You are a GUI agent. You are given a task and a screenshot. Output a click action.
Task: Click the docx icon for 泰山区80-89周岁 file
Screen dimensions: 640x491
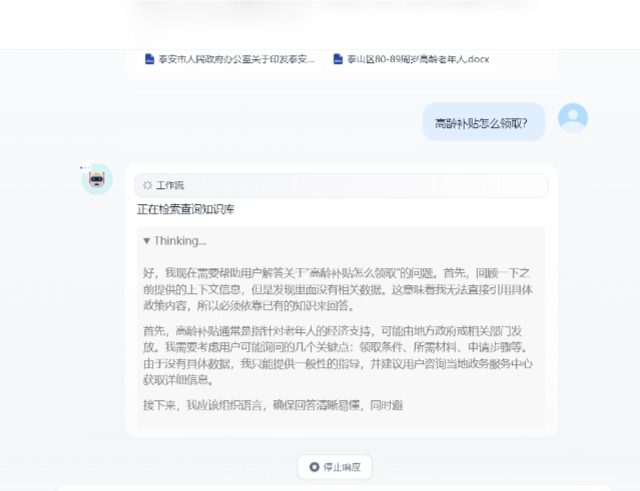[x=338, y=59]
